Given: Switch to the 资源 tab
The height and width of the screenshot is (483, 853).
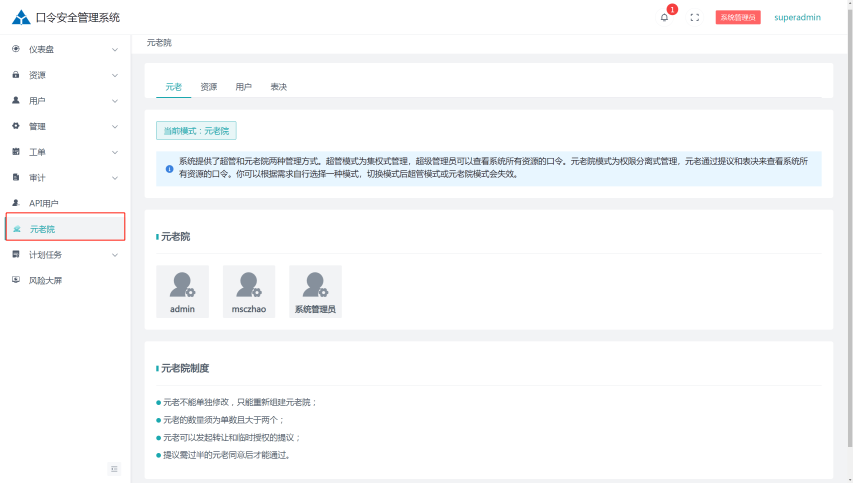Looking at the screenshot, I should click(x=208, y=87).
